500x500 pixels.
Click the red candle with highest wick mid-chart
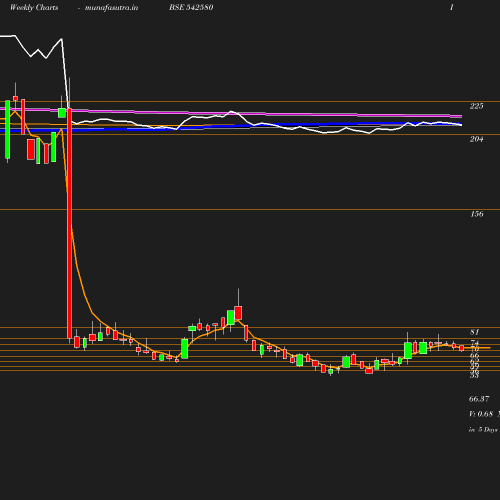point(238,313)
